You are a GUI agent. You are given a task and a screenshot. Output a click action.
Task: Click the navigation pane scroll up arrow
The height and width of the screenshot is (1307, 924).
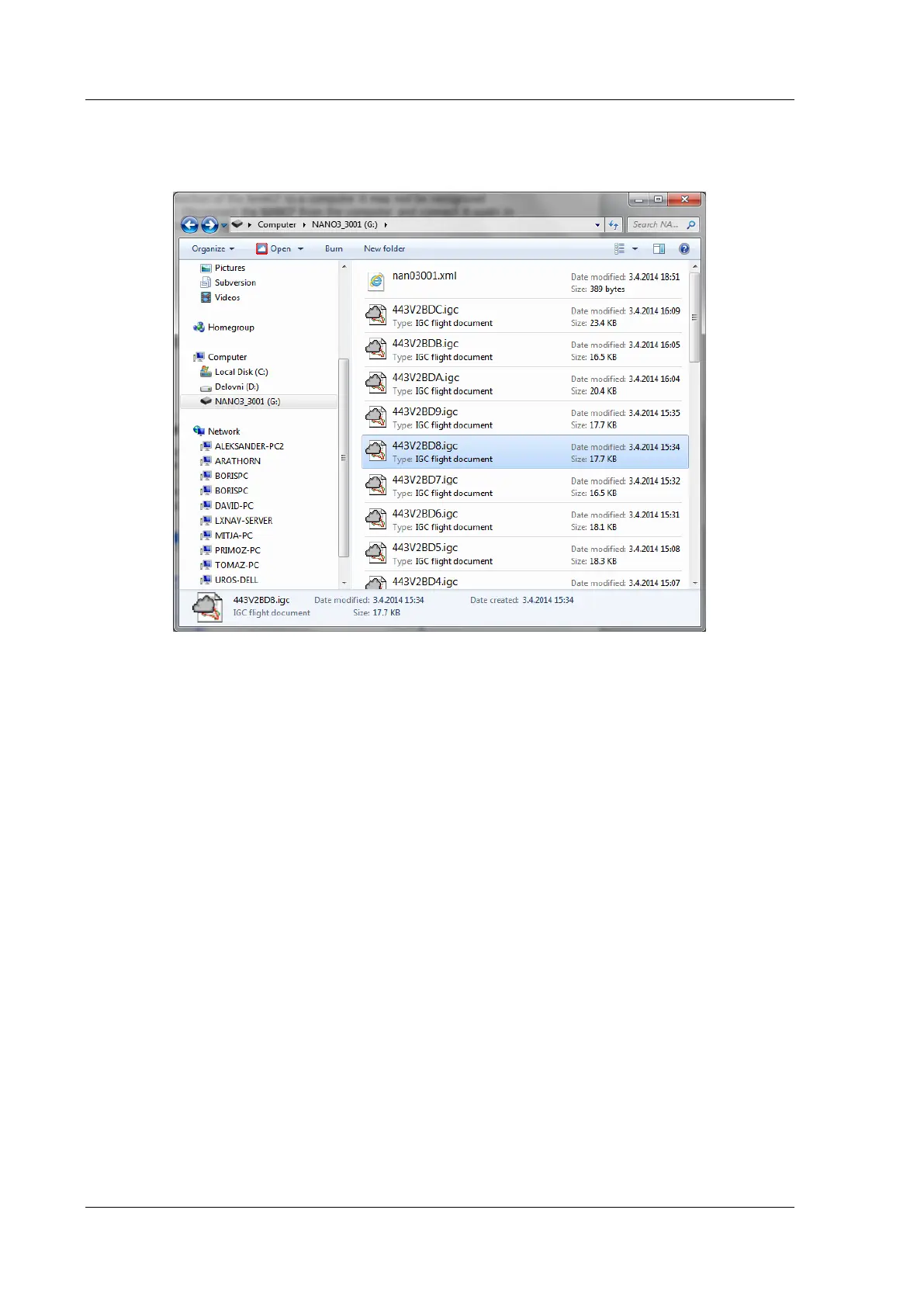344,267
